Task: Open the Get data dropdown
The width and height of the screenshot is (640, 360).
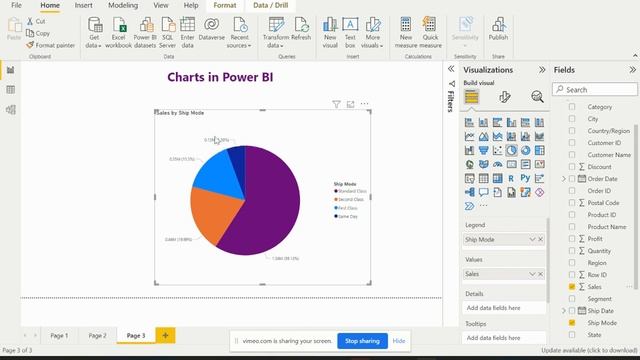Action: click(x=94, y=33)
